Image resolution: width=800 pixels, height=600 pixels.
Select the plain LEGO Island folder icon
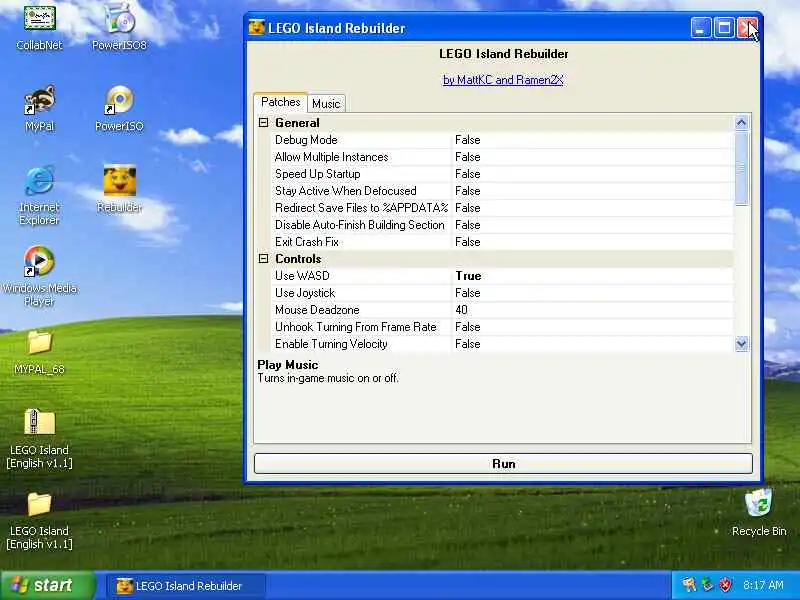39,505
